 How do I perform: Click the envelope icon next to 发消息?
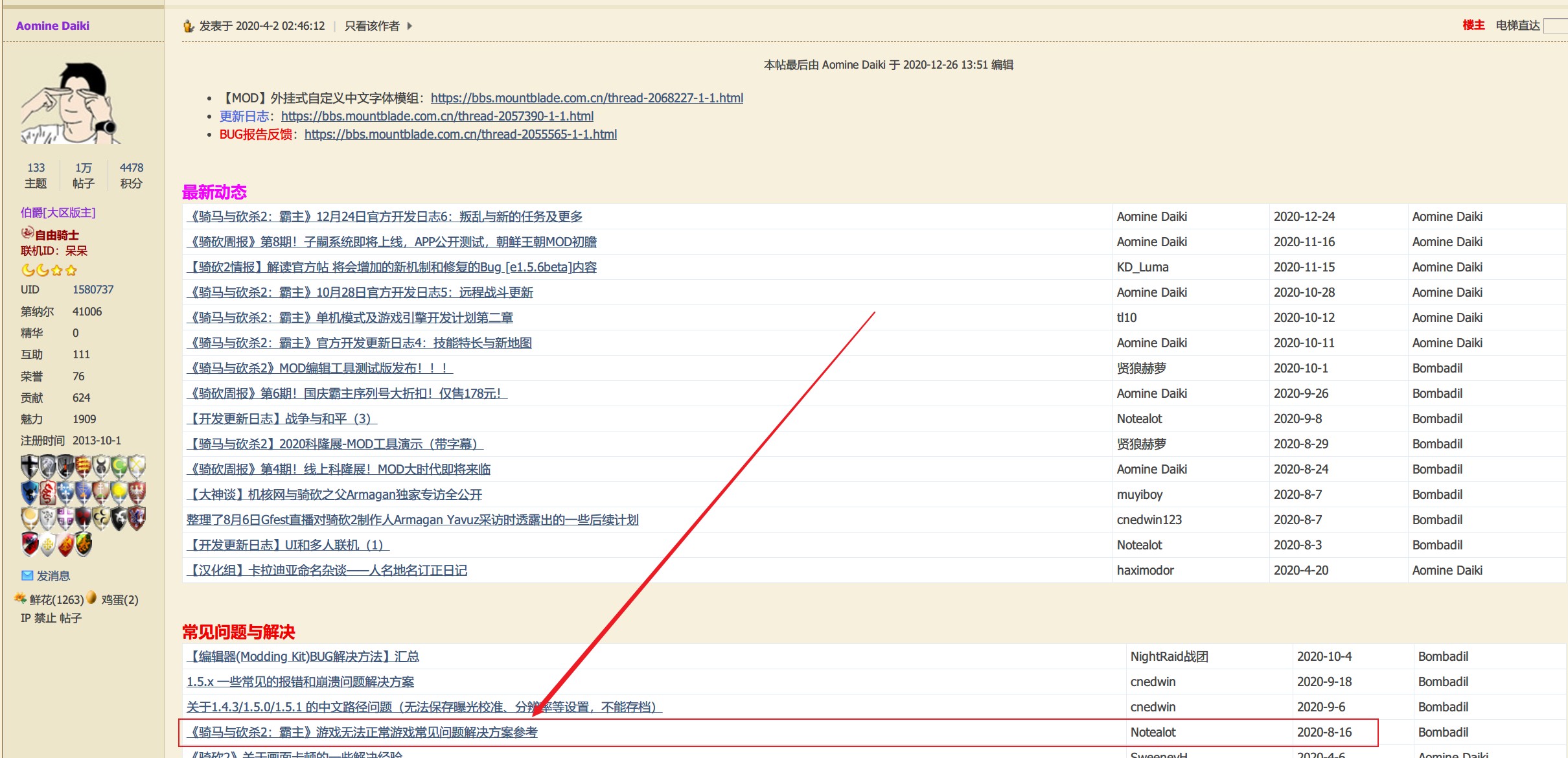tap(27, 575)
